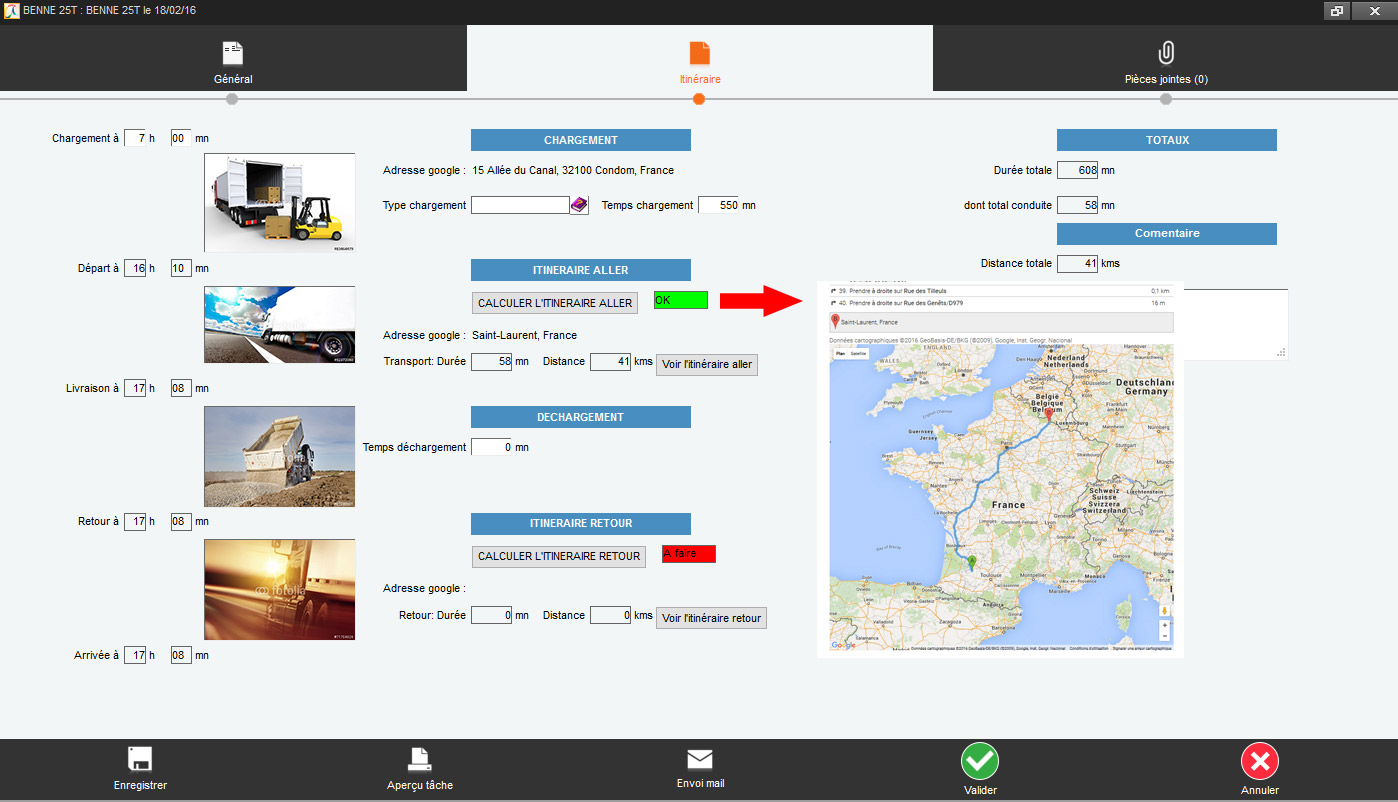This screenshot has width=1398, height=802.
Task: Click the DECHARGEMENT section header
Action: coord(581,417)
